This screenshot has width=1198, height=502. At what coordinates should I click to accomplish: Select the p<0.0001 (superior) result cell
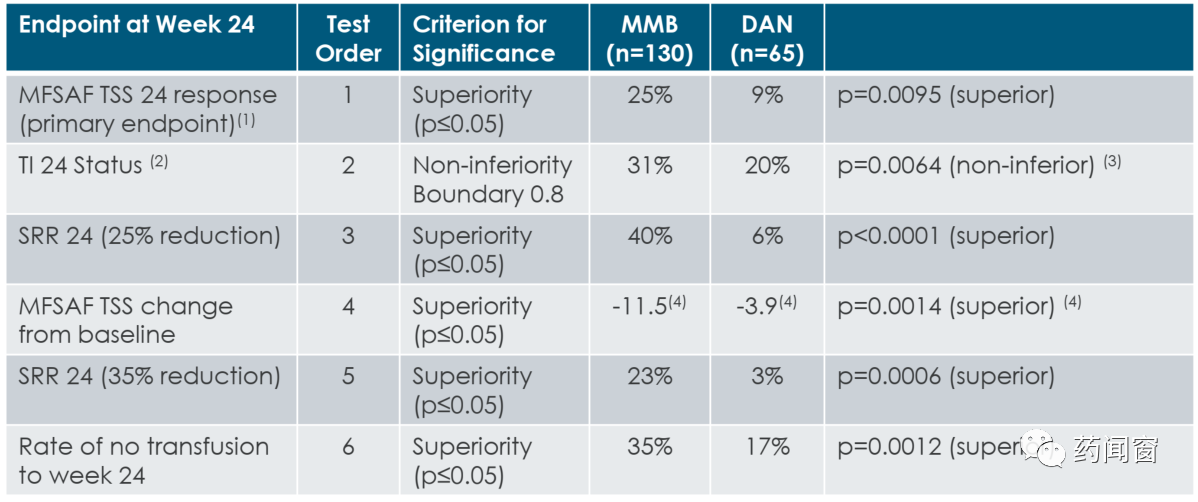click(946, 236)
